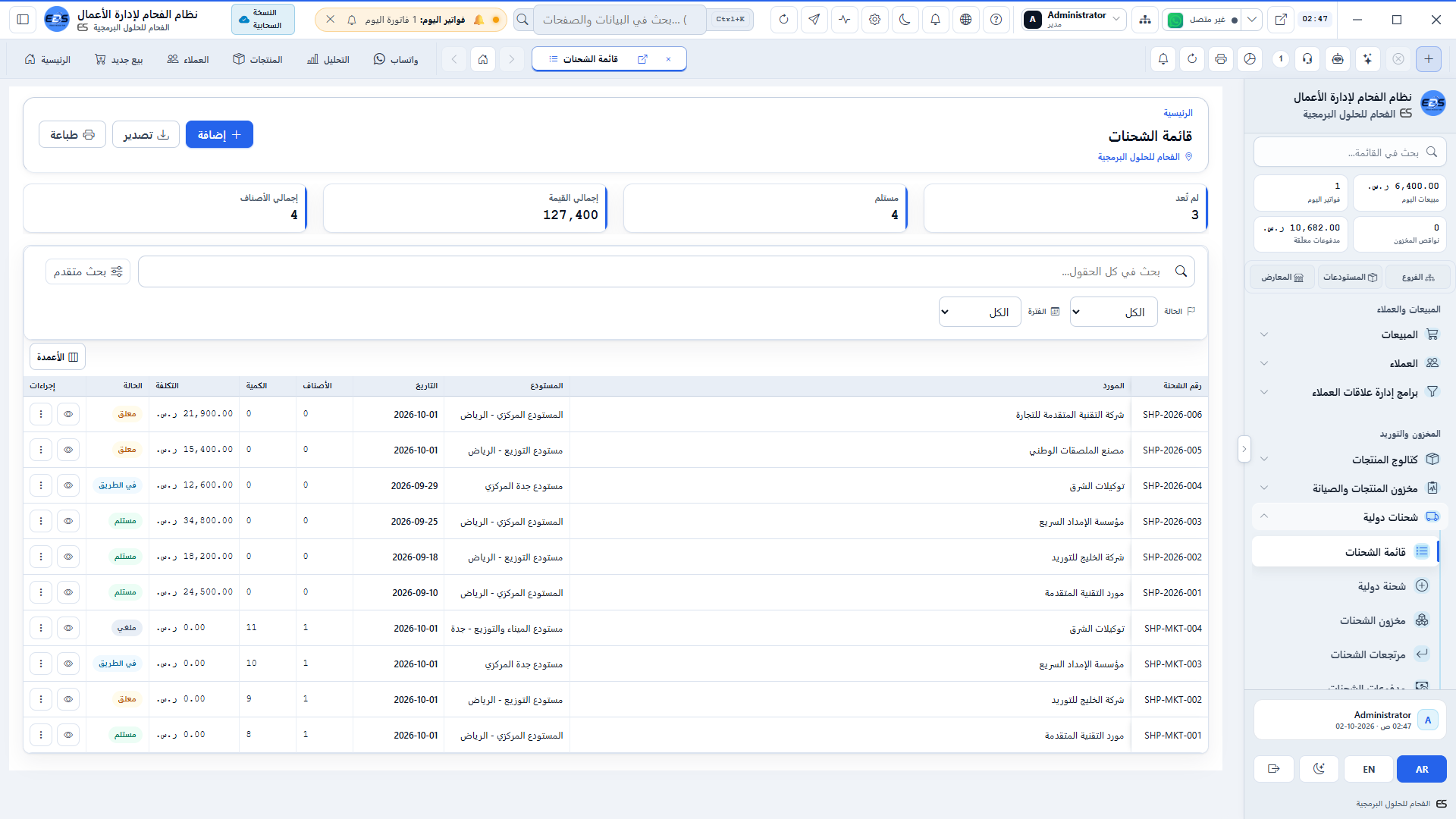This screenshot has width=1456, height=819.
Task: Click the الأعمدة columns button
Action: [58, 356]
